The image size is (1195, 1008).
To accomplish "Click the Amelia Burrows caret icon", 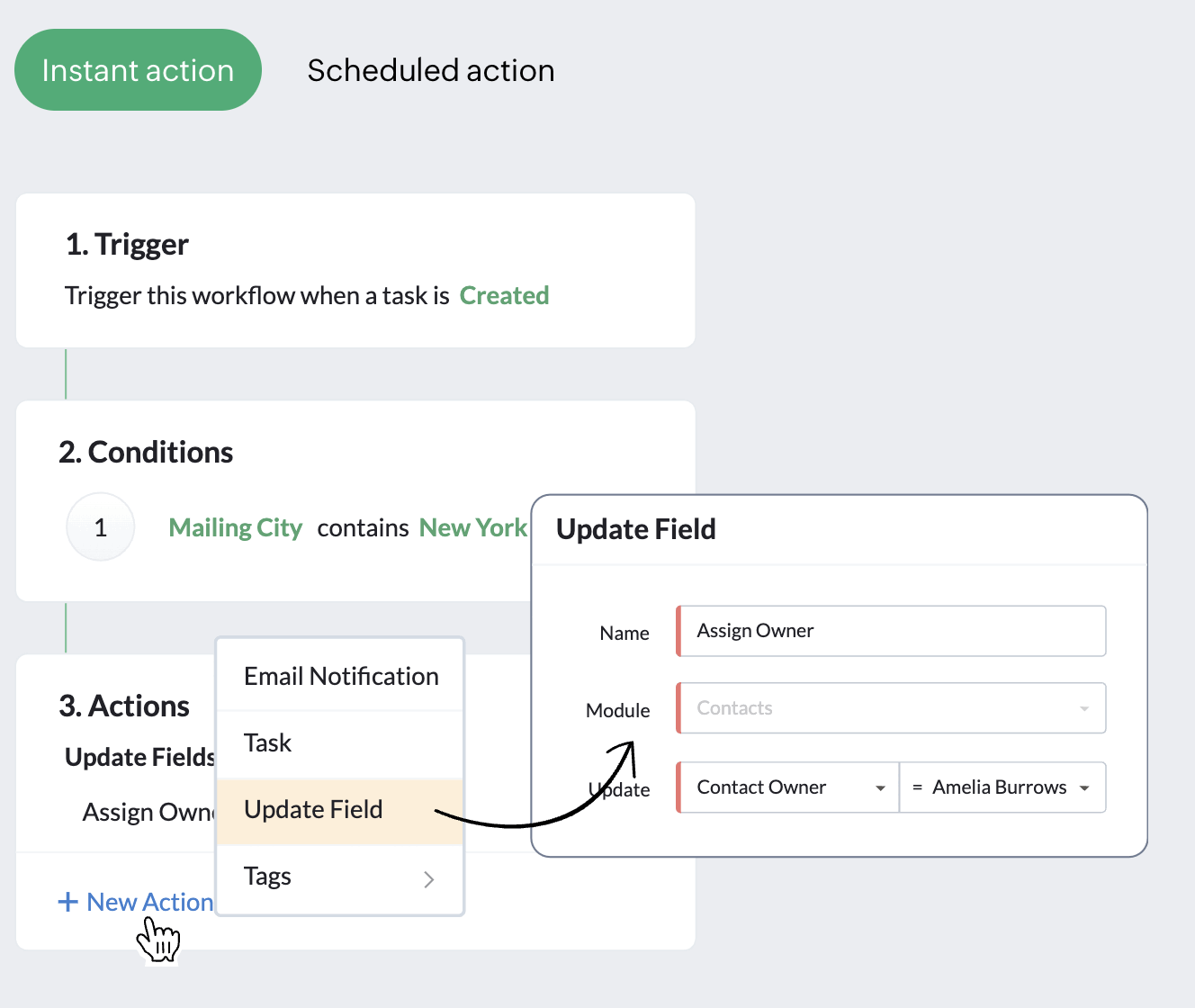I will [1084, 787].
